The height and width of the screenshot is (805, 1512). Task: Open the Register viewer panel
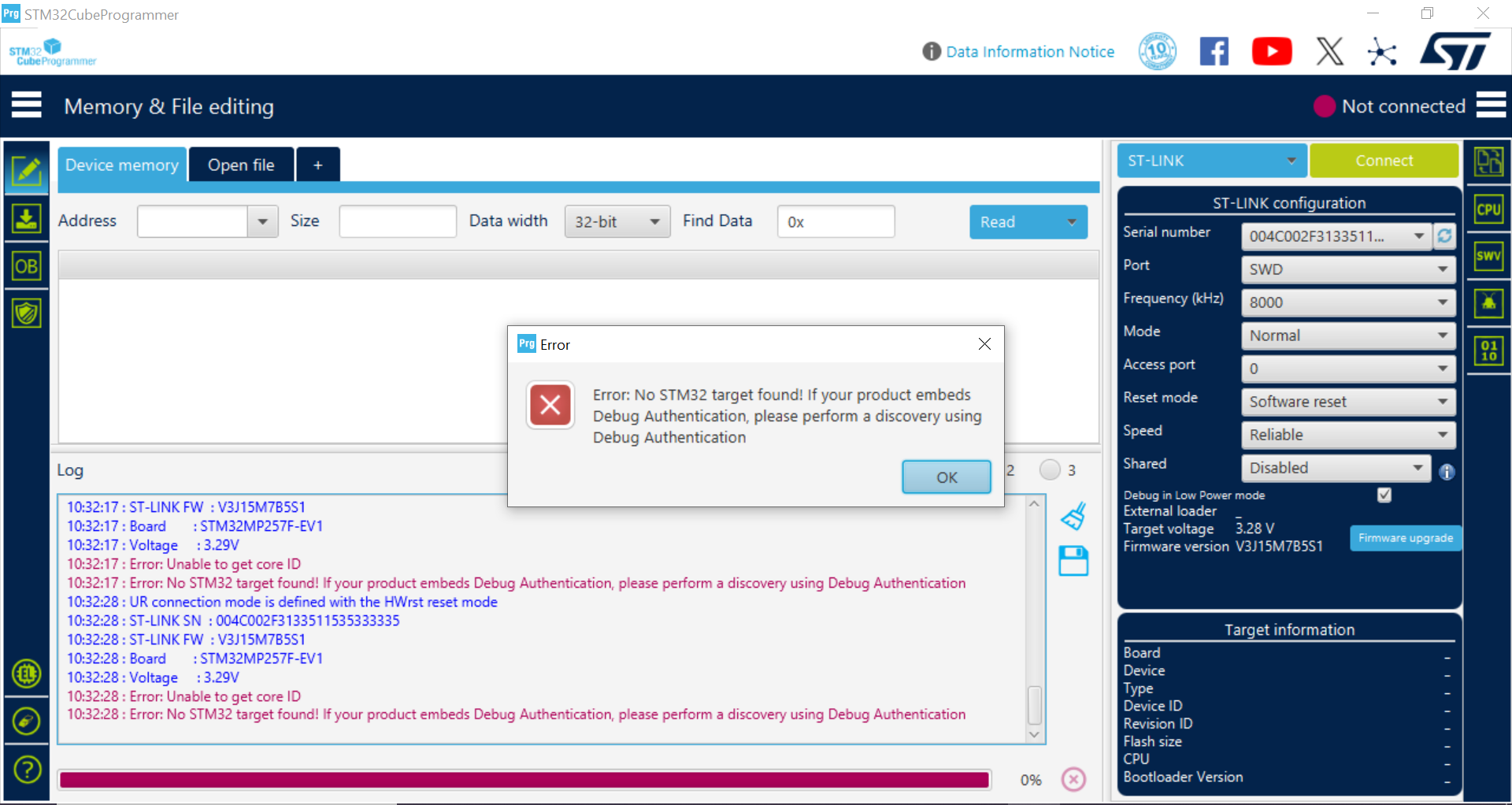1488,351
